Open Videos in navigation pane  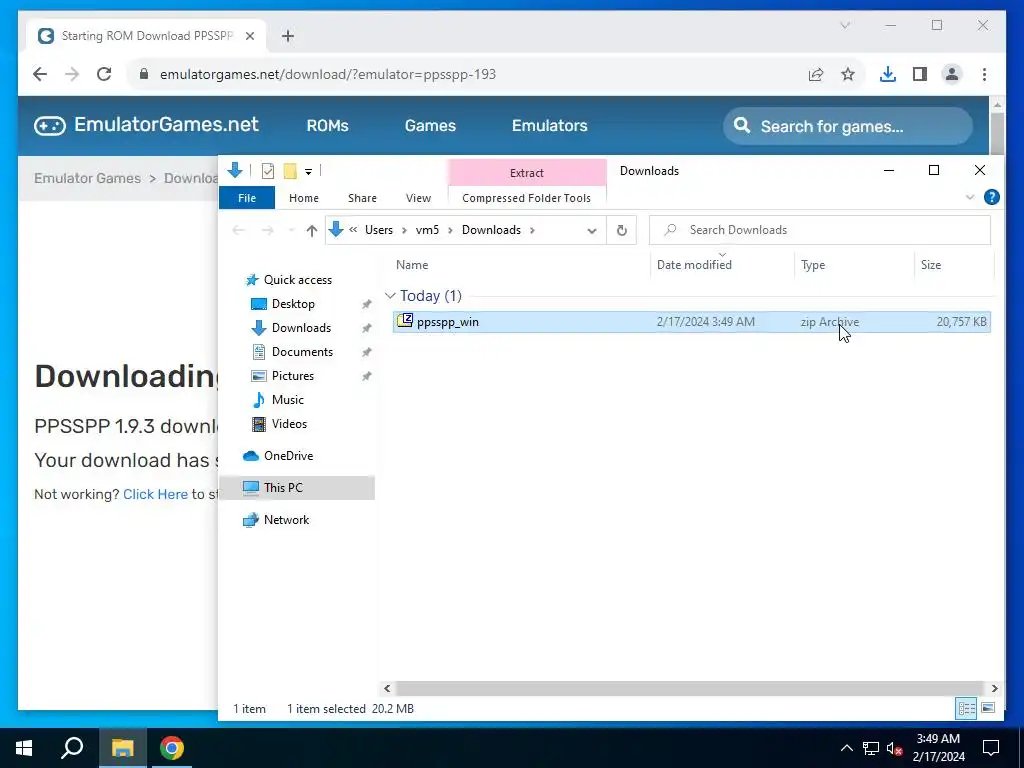[x=289, y=424]
